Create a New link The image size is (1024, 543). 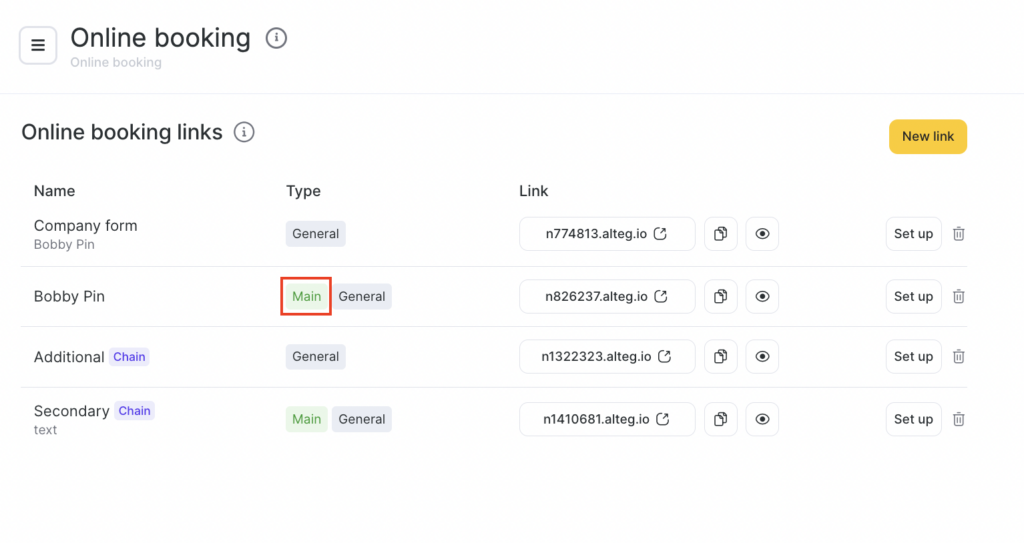point(927,137)
